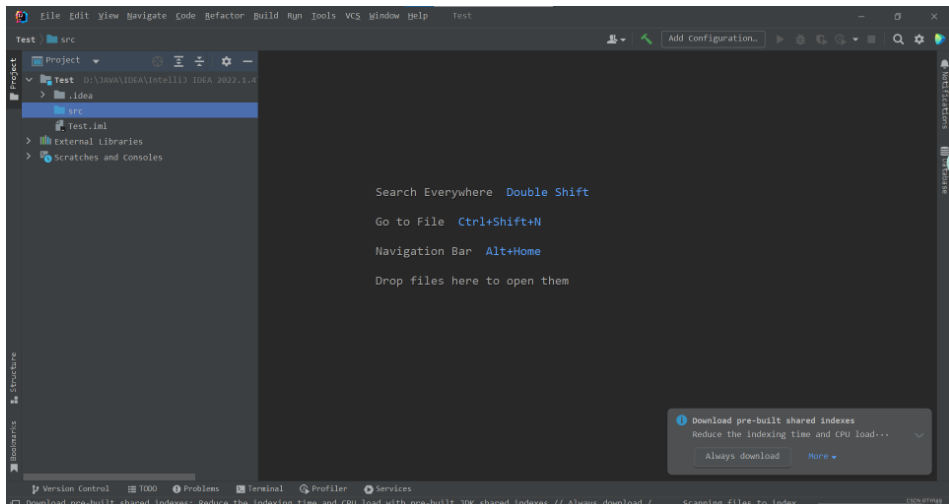The height and width of the screenshot is (504, 949).
Task: Open Search Everywhere magnifier icon
Action: (898, 39)
